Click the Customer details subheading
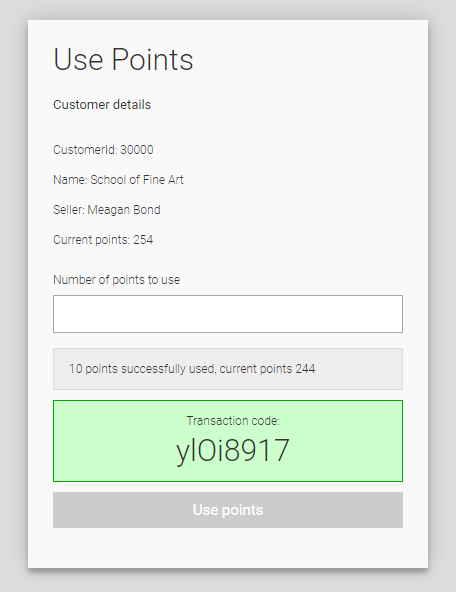Image resolution: width=456 pixels, height=592 pixels. (102, 105)
